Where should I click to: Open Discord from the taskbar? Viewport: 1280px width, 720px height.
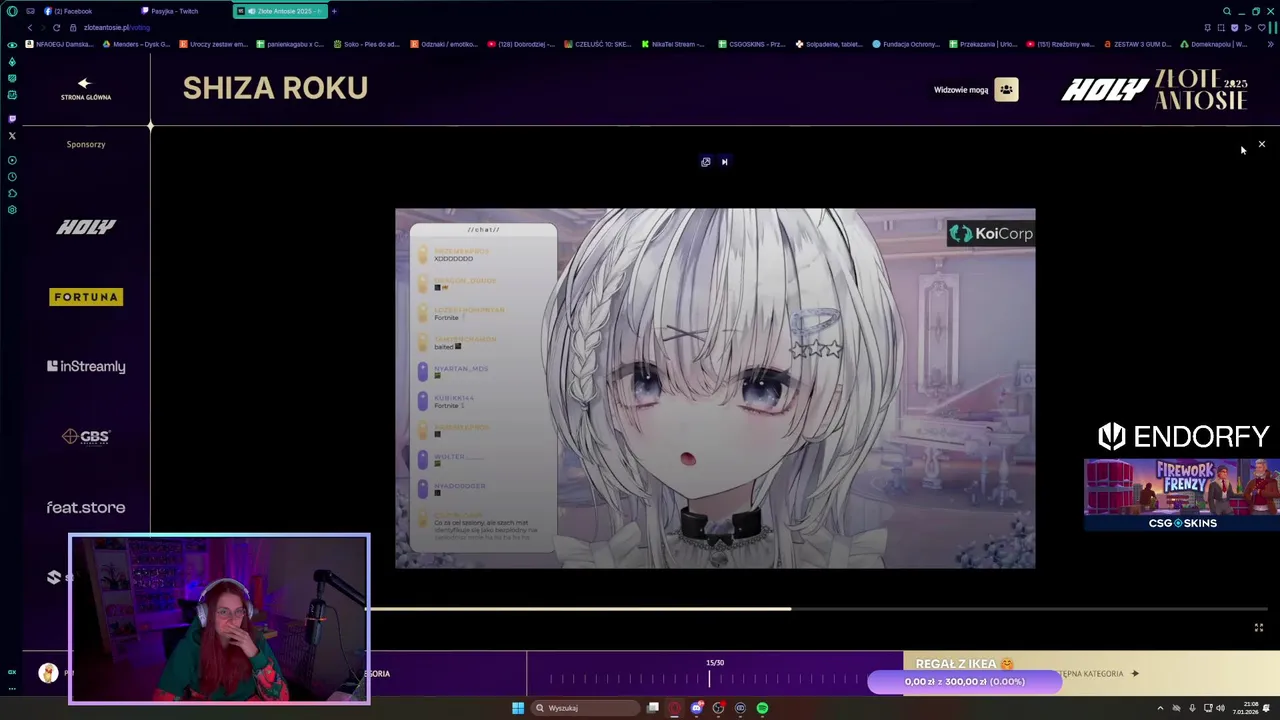click(x=697, y=708)
